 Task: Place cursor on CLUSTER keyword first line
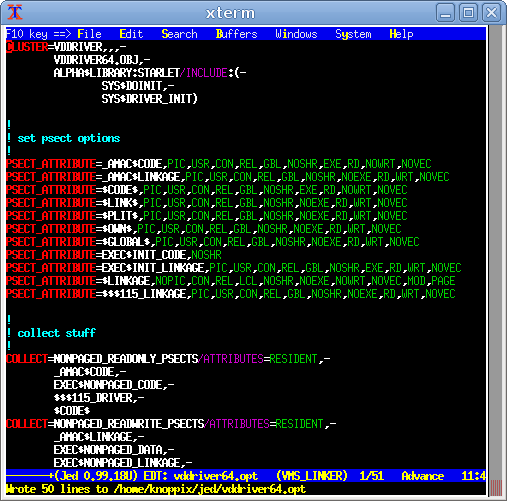[27, 47]
